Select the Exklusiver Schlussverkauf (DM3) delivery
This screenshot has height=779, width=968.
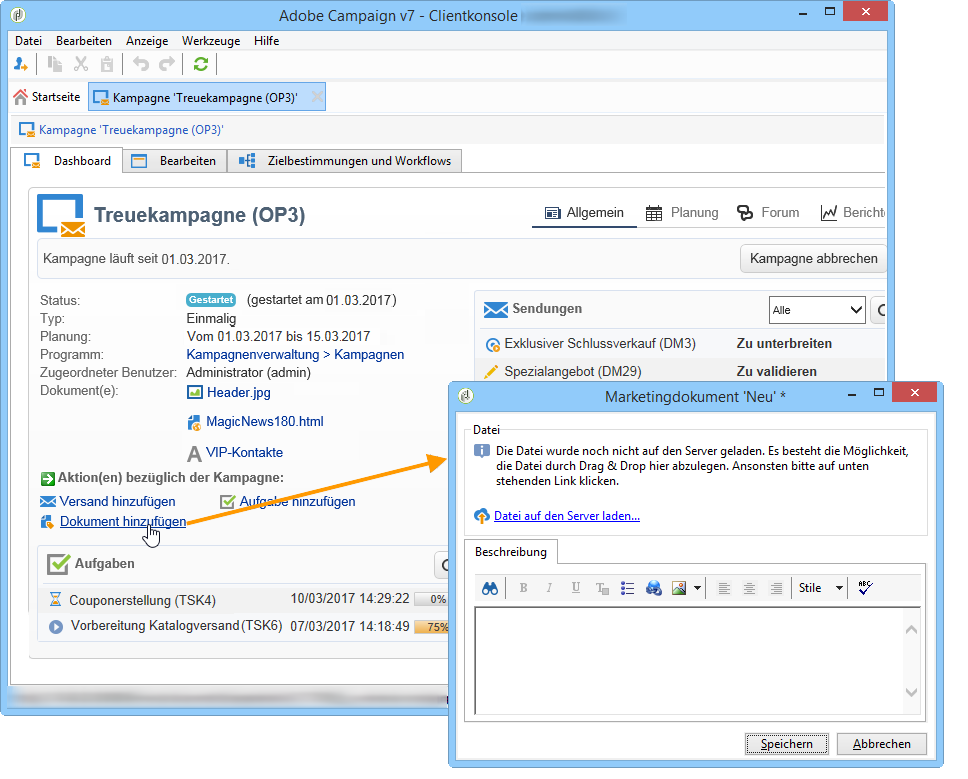600,344
